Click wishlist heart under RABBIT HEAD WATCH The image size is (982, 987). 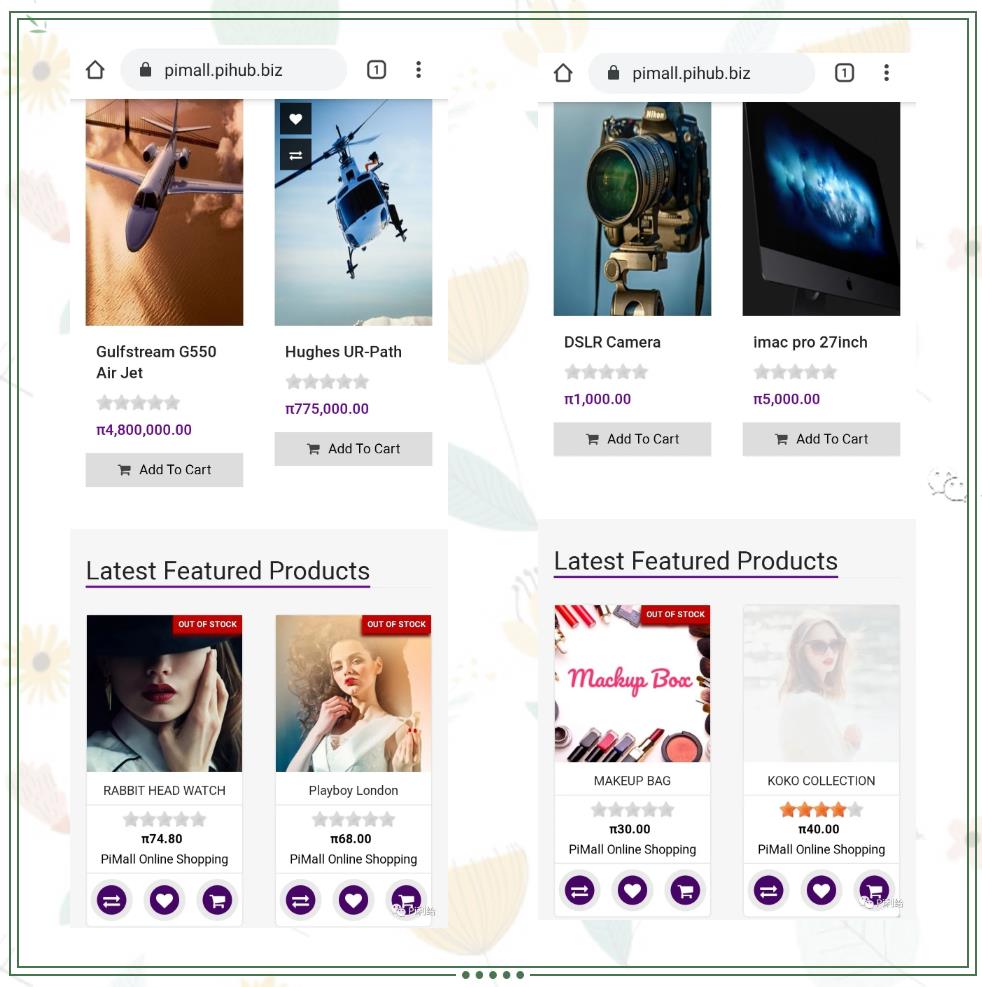coord(164,900)
